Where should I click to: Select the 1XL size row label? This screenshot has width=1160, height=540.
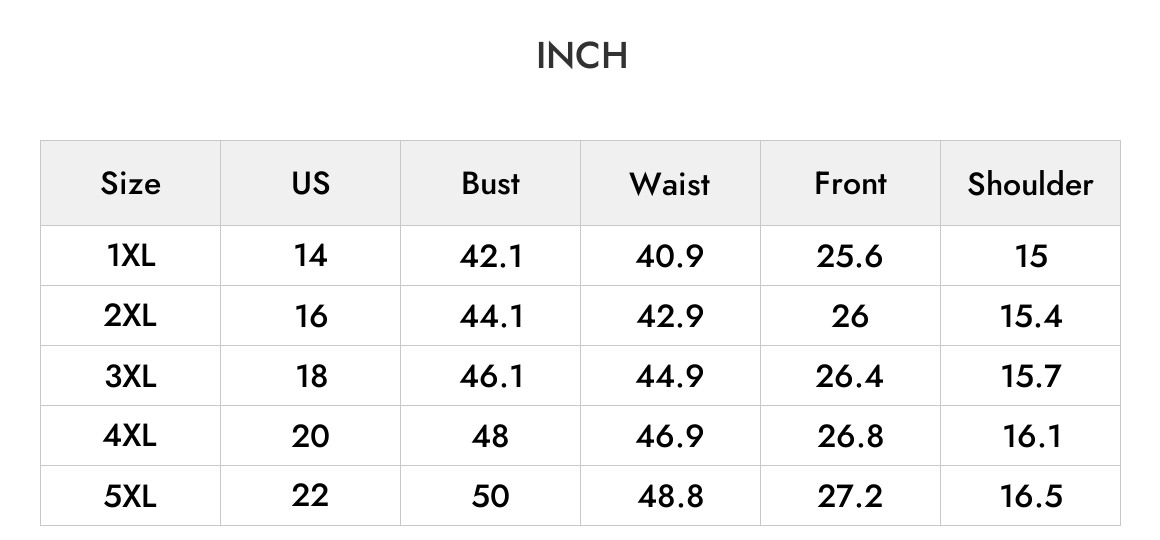[x=130, y=256]
